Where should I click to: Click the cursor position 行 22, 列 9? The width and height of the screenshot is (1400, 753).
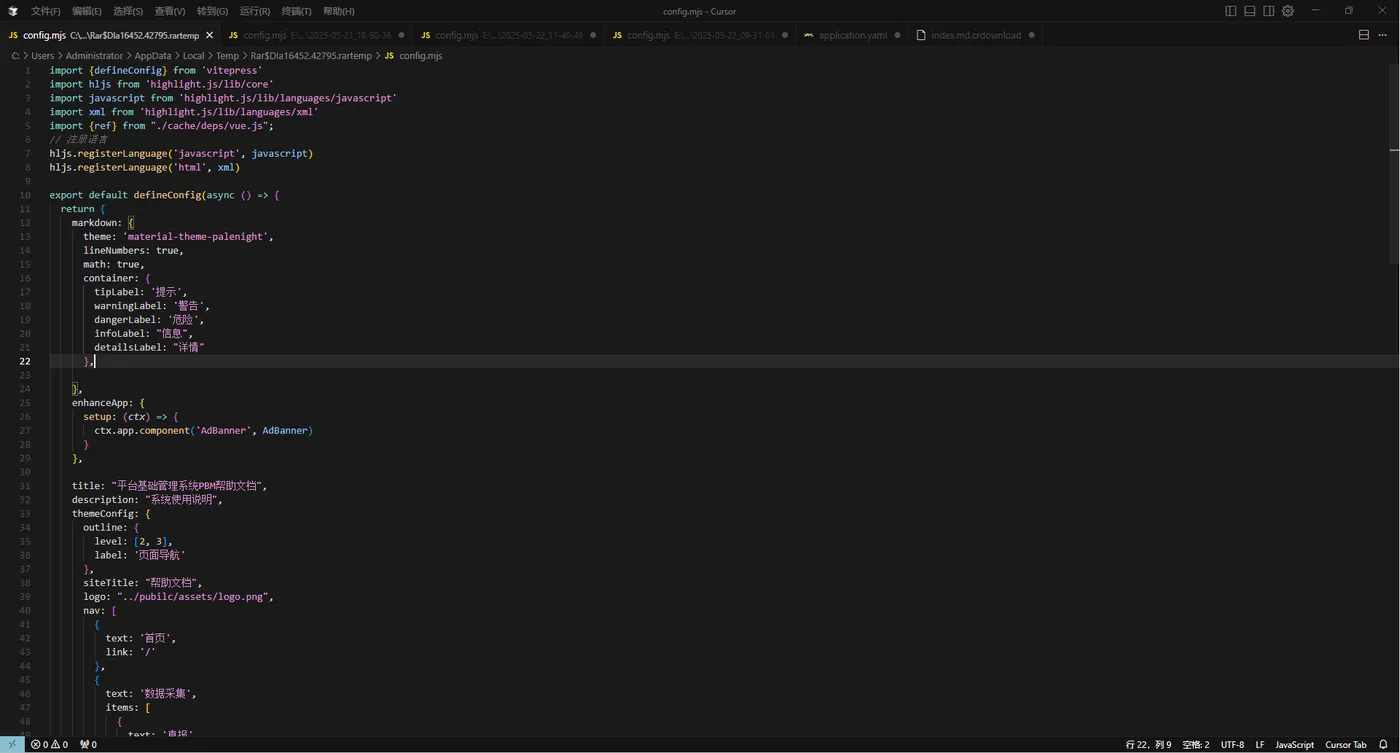[1148, 745]
